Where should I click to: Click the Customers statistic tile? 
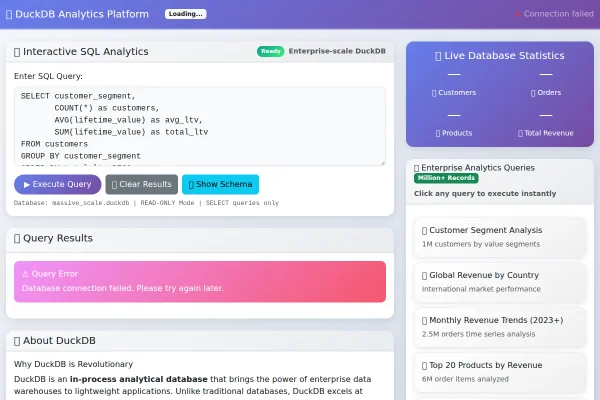pyautogui.click(x=454, y=84)
